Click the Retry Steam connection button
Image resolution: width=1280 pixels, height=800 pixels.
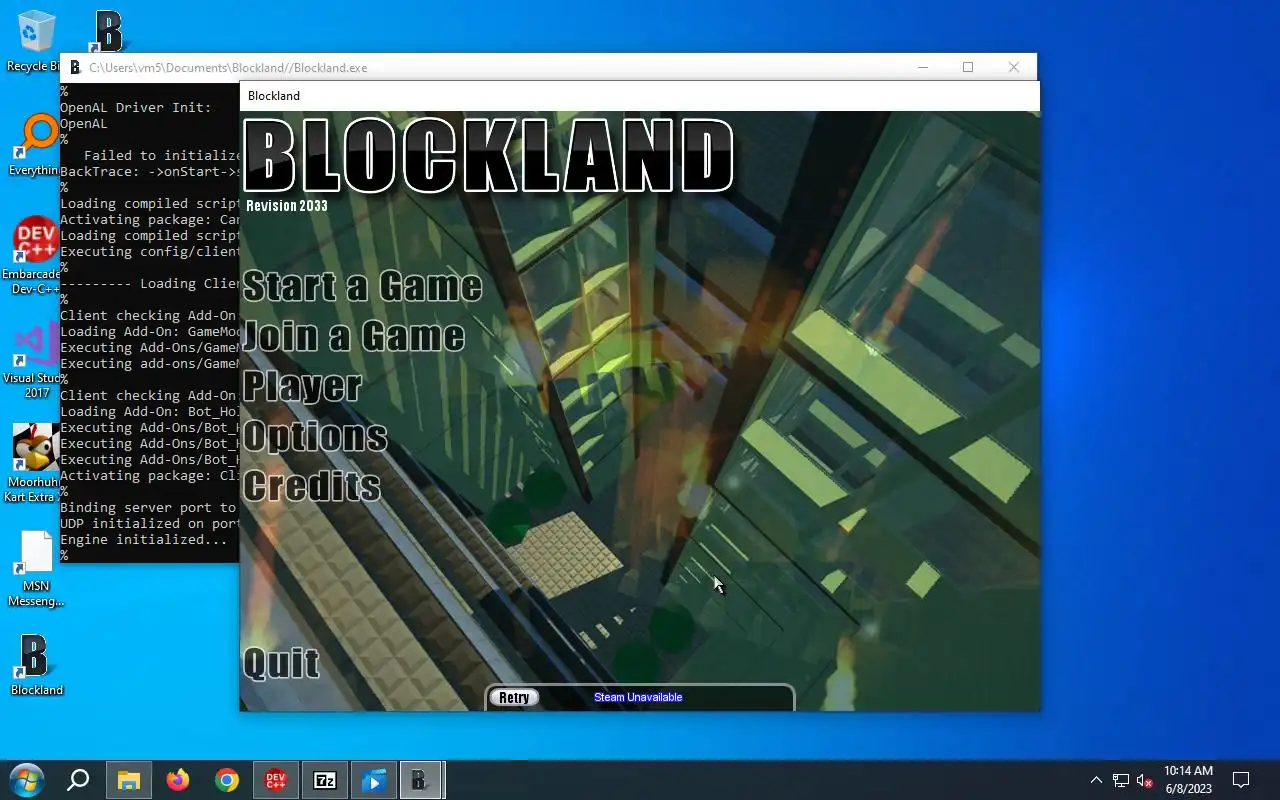pyautogui.click(x=514, y=698)
